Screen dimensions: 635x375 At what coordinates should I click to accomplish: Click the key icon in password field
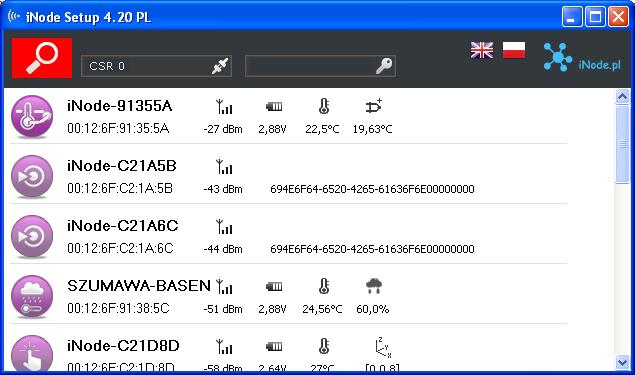(384, 66)
